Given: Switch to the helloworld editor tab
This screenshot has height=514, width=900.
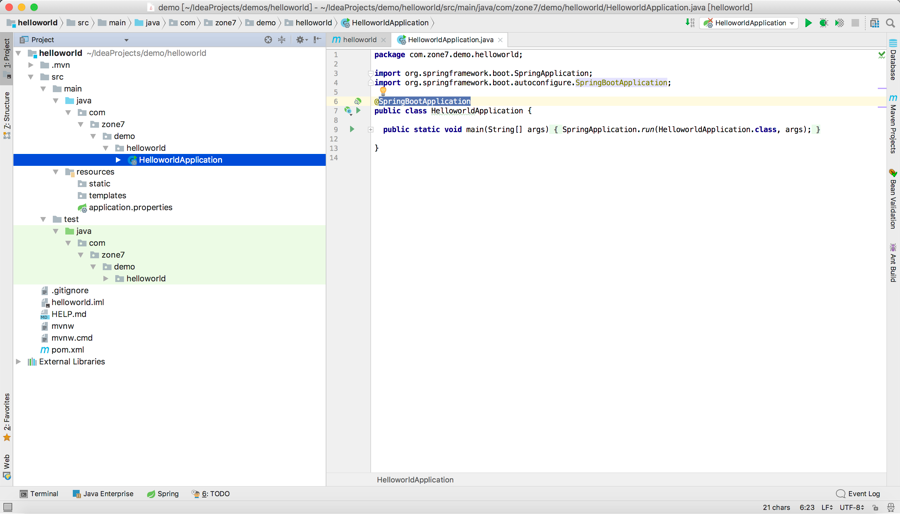Looking at the screenshot, I should pyautogui.click(x=359, y=40).
